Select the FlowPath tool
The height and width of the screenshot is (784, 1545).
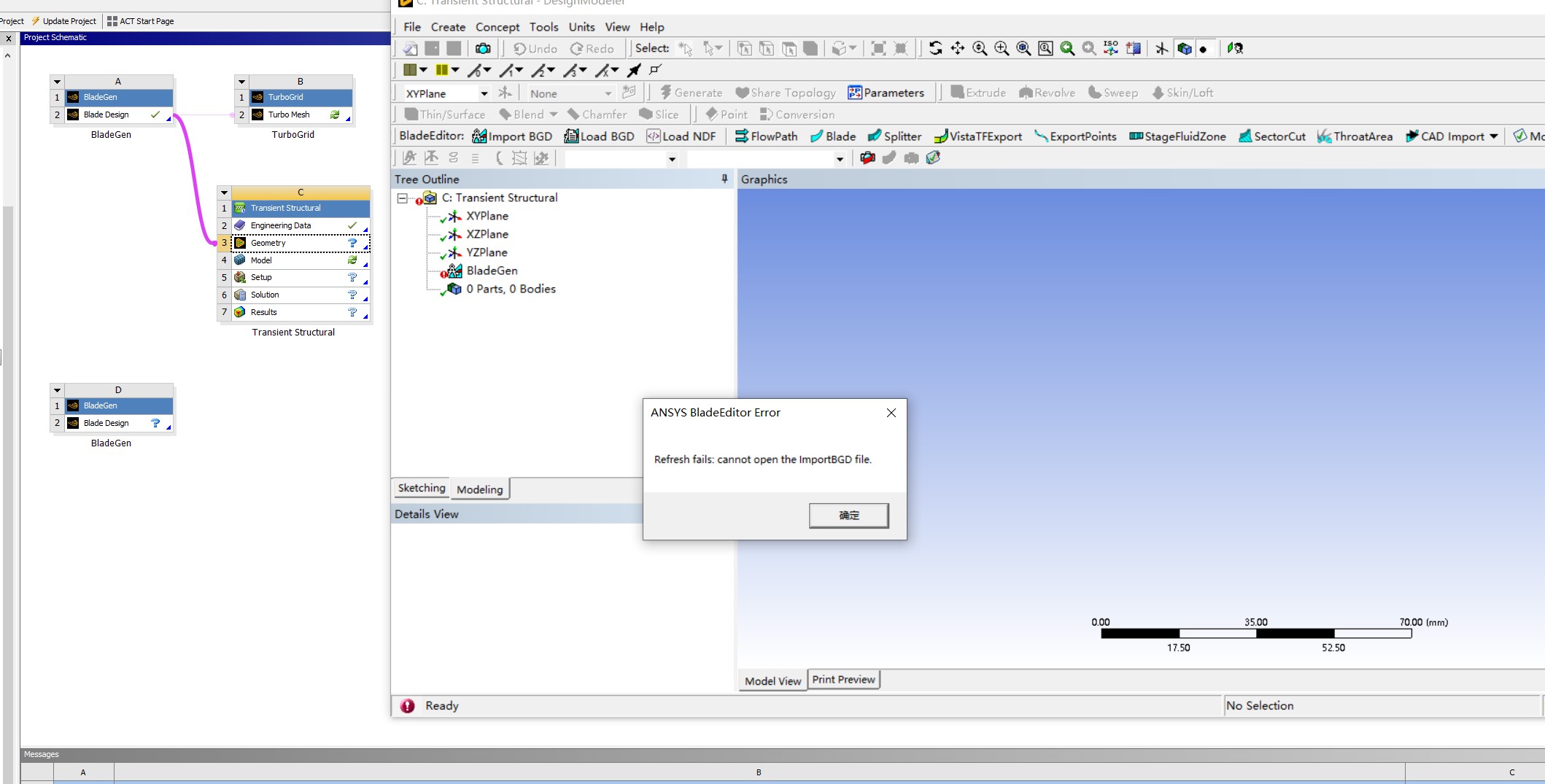766,136
